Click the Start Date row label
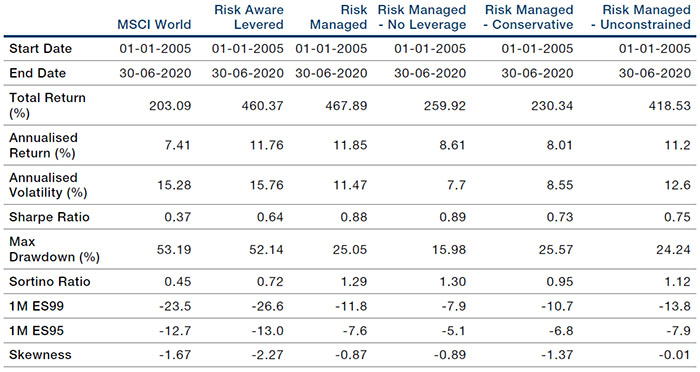 pyautogui.click(x=40, y=48)
